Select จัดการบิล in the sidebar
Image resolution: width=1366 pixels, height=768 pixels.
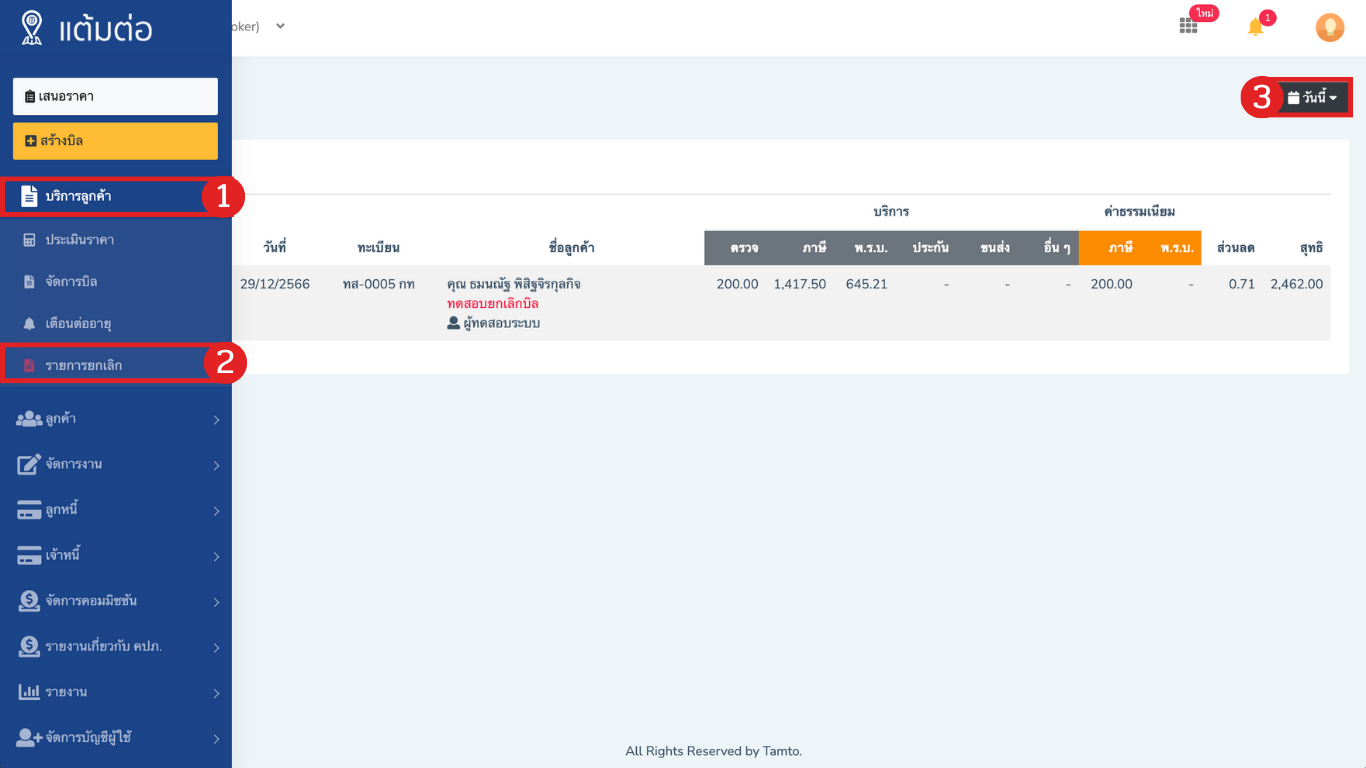click(x=116, y=282)
